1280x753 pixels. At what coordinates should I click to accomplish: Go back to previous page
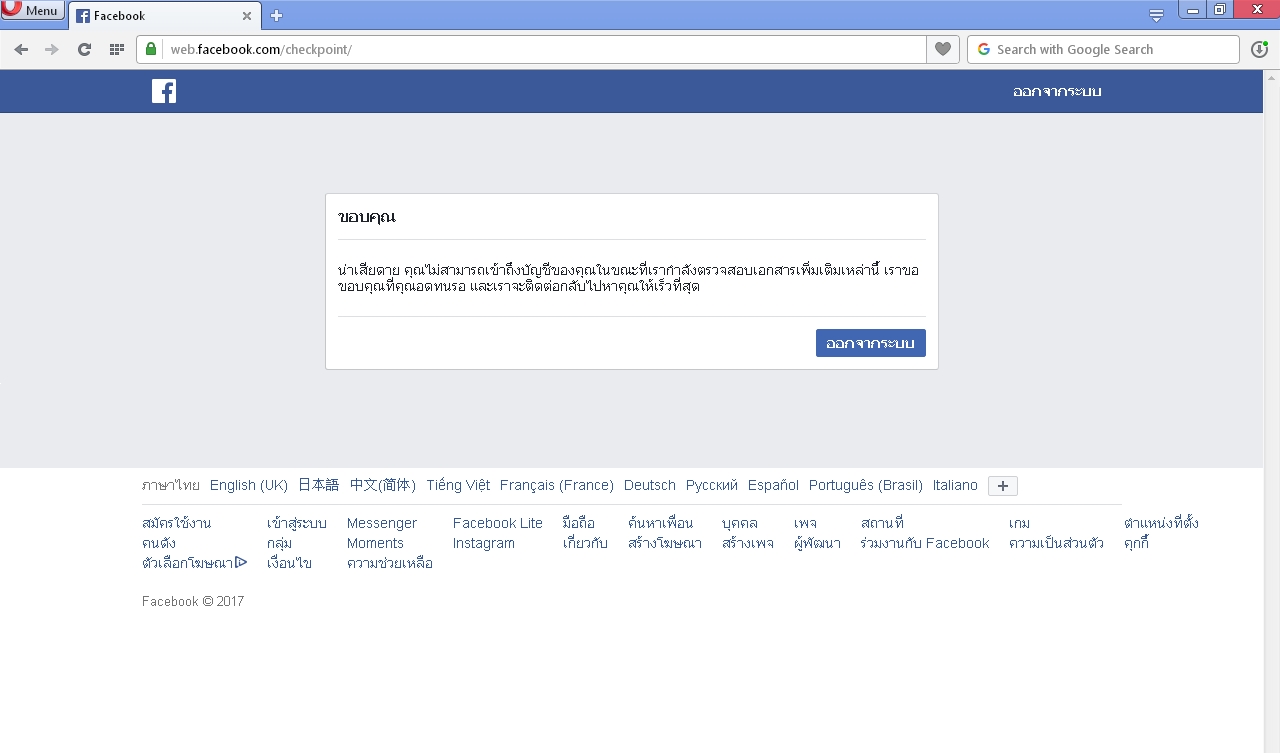tap(21, 49)
